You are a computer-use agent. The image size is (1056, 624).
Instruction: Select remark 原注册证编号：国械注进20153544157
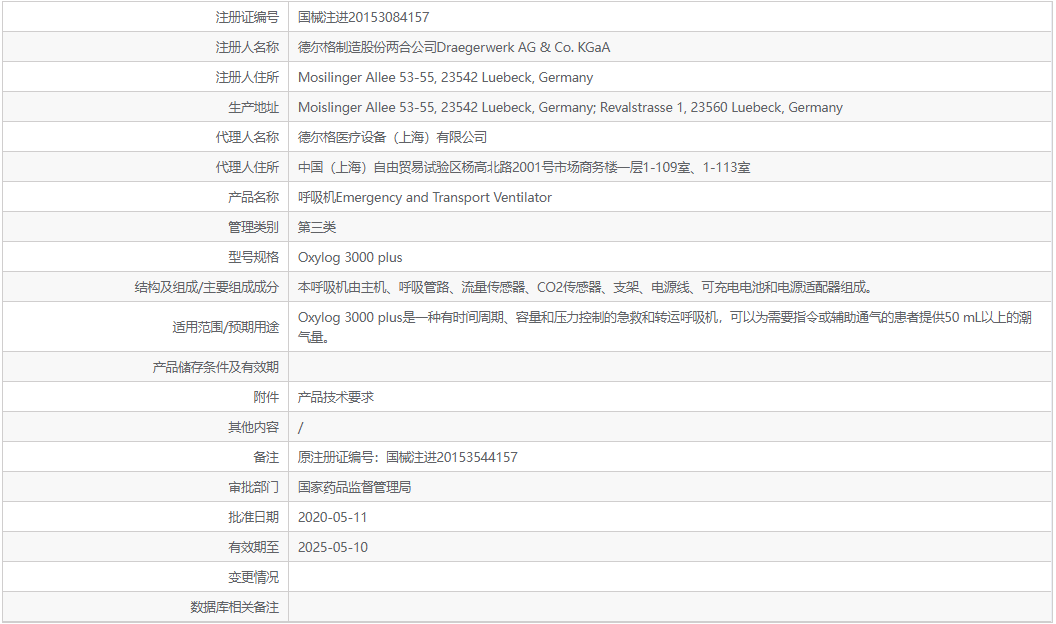tap(407, 457)
